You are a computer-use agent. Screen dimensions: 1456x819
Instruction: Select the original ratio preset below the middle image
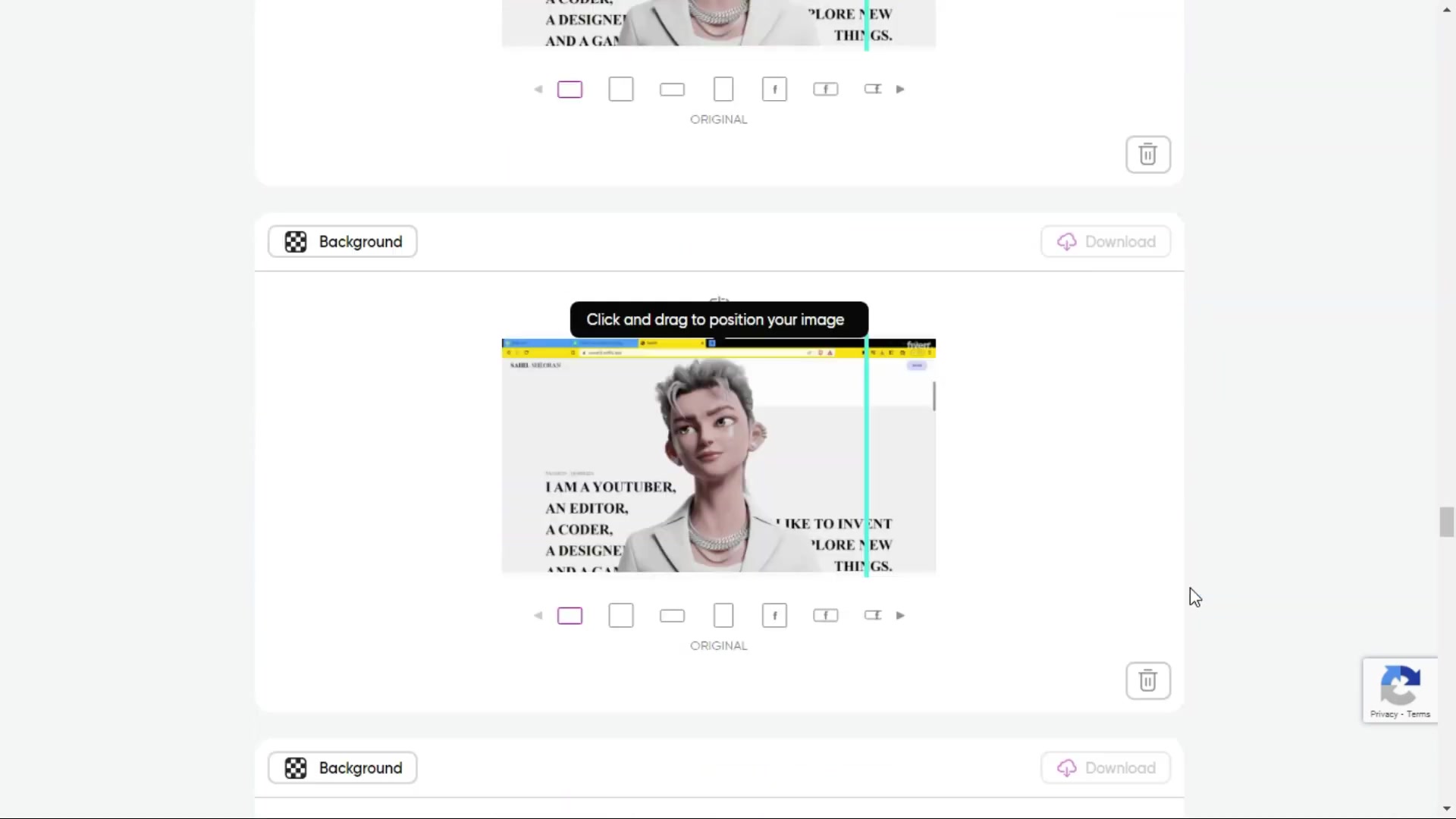[570, 616]
